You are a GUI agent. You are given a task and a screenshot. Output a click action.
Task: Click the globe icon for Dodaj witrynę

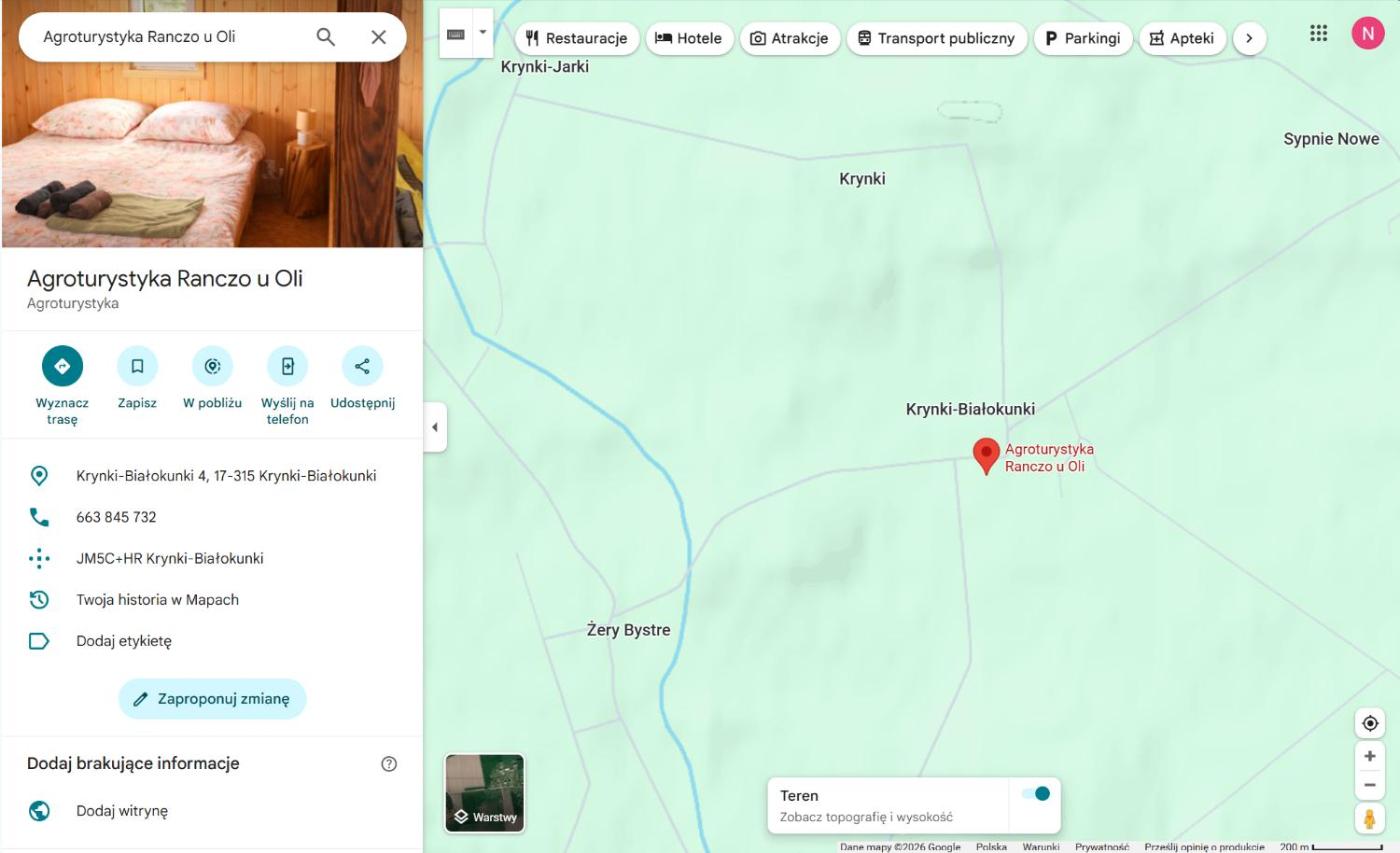(x=39, y=811)
